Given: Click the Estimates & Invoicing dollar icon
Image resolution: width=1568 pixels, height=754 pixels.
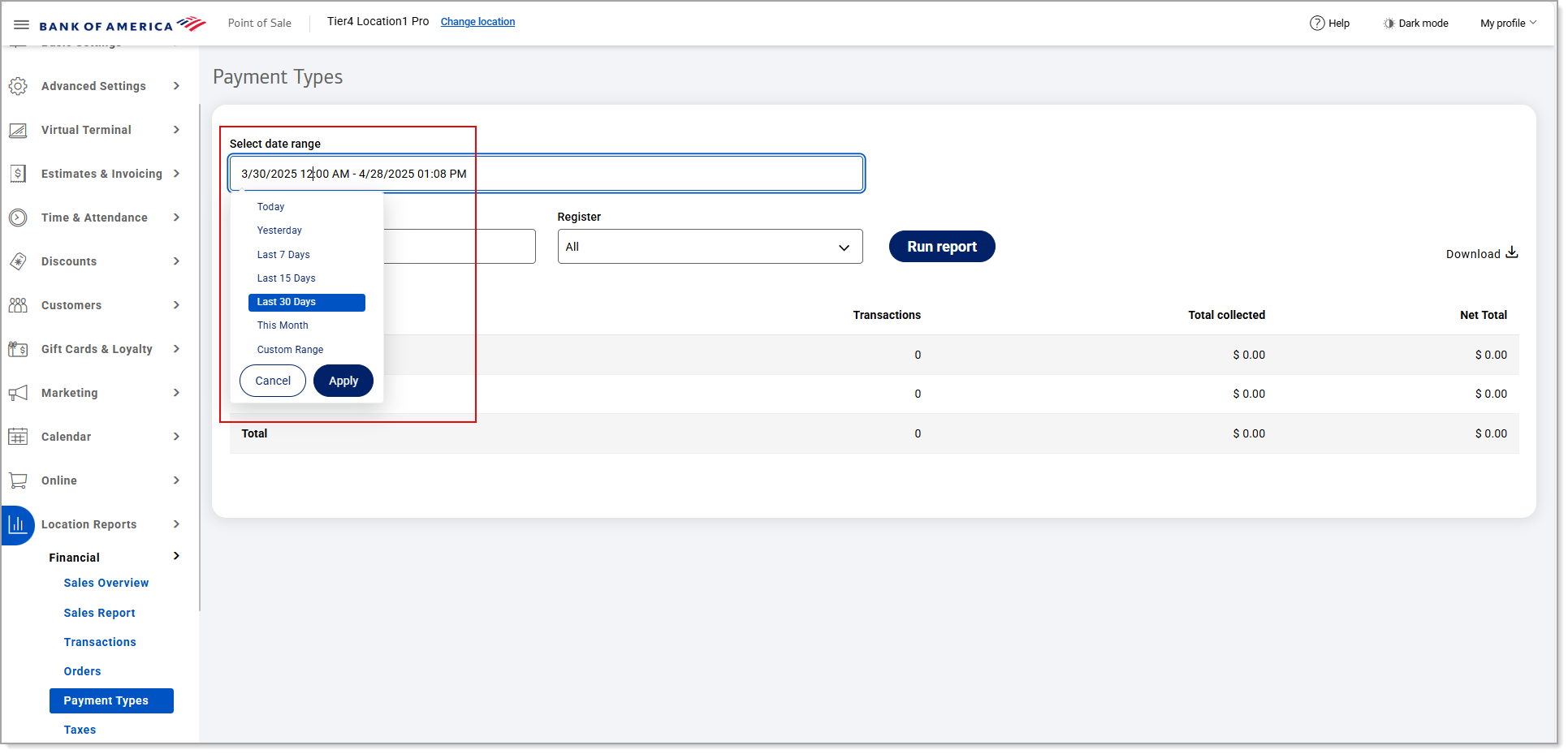Looking at the screenshot, I should pos(18,174).
